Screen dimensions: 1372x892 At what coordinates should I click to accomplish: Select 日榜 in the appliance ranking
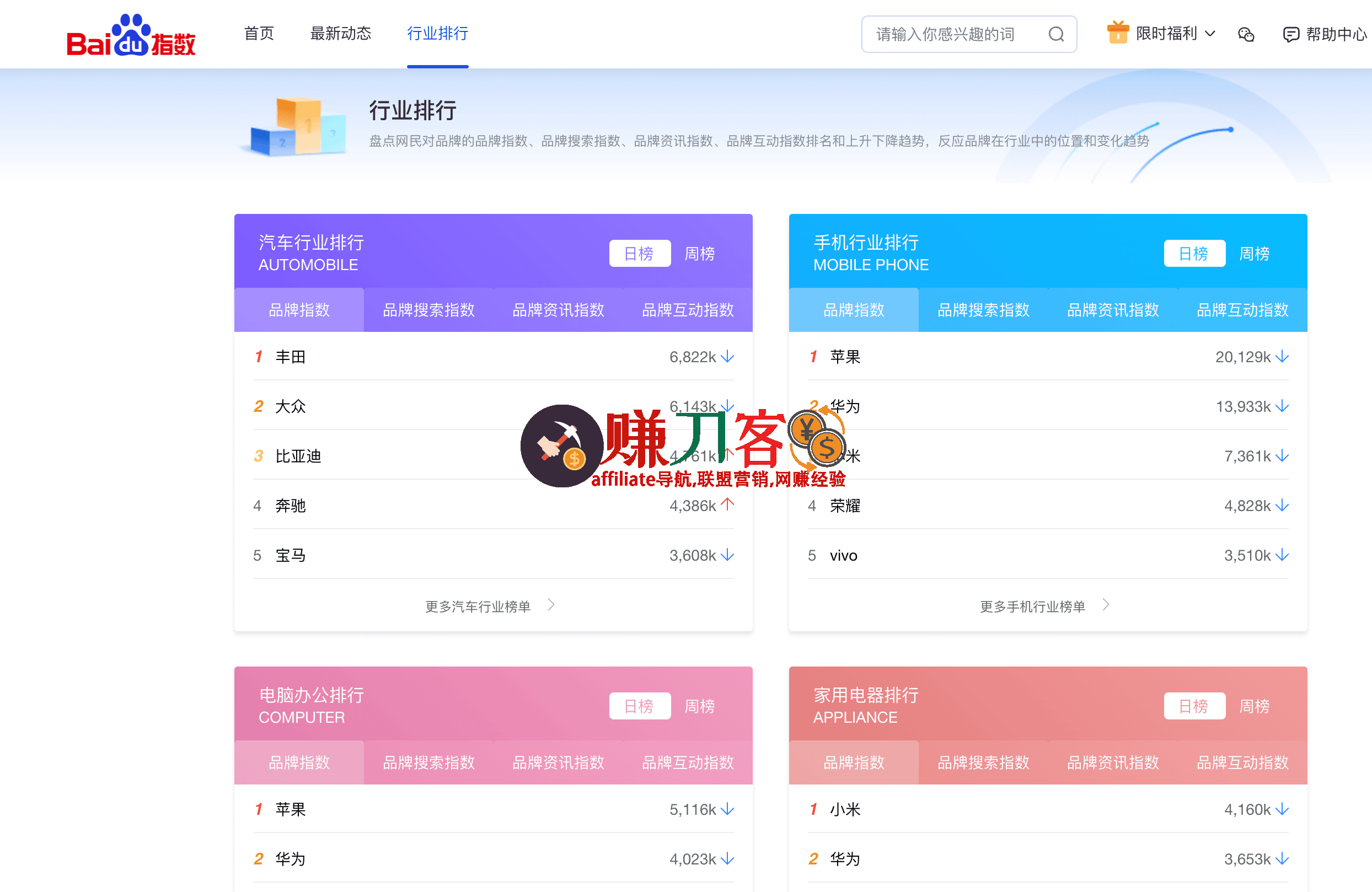coord(1194,706)
